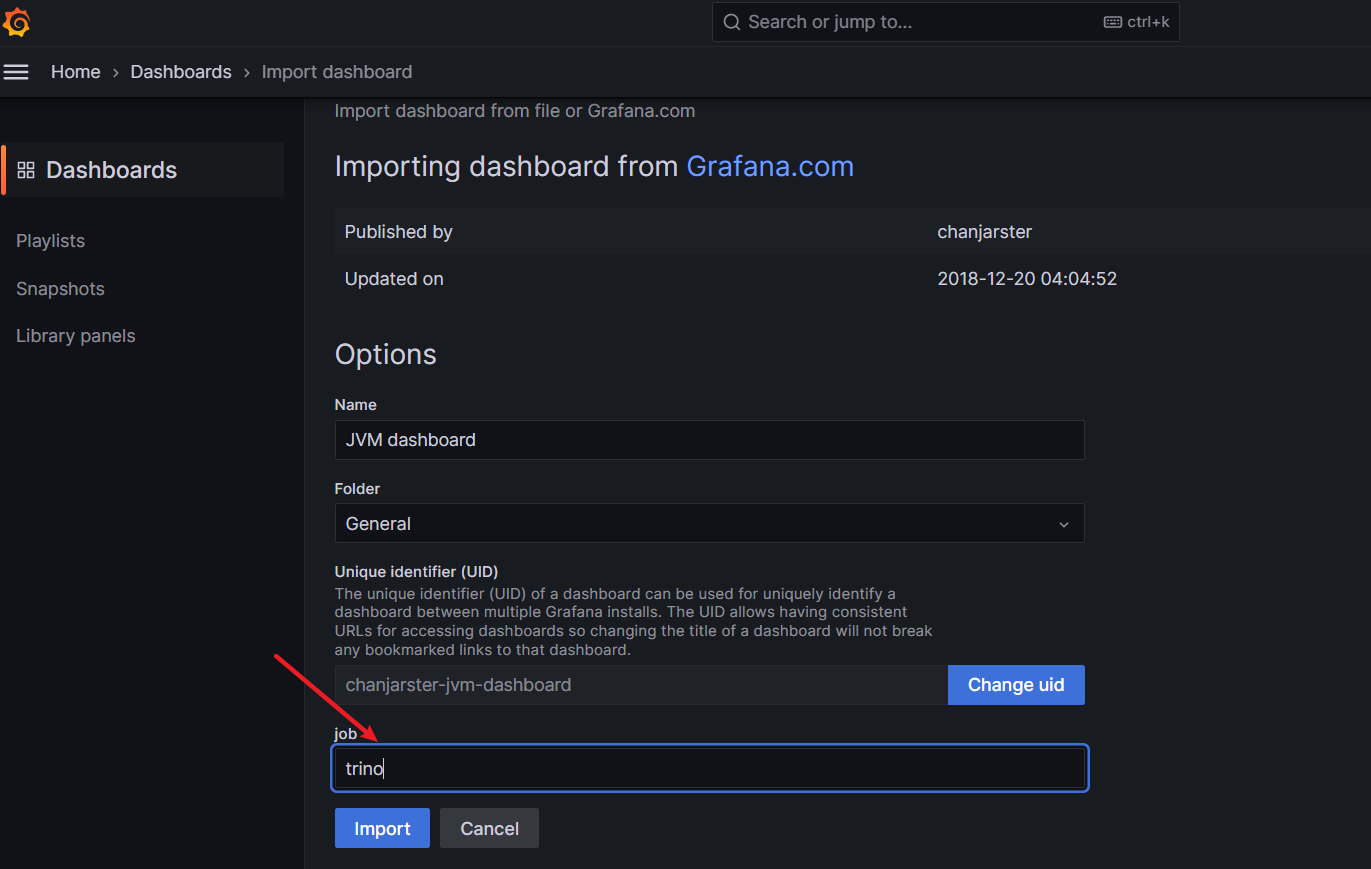The width and height of the screenshot is (1371, 869).
Task: Click the Grafana logo icon
Action: click(x=17, y=22)
